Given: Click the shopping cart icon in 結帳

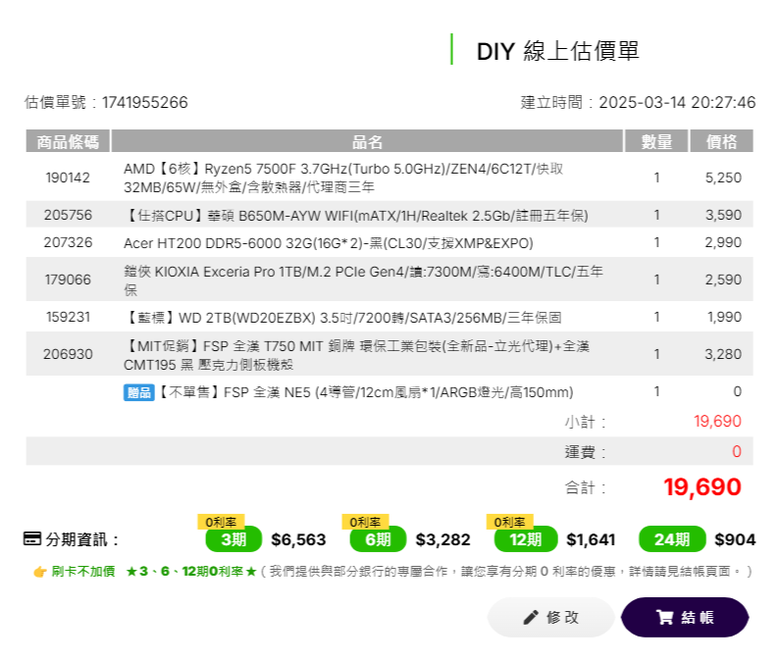Looking at the screenshot, I should [x=665, y=617].
